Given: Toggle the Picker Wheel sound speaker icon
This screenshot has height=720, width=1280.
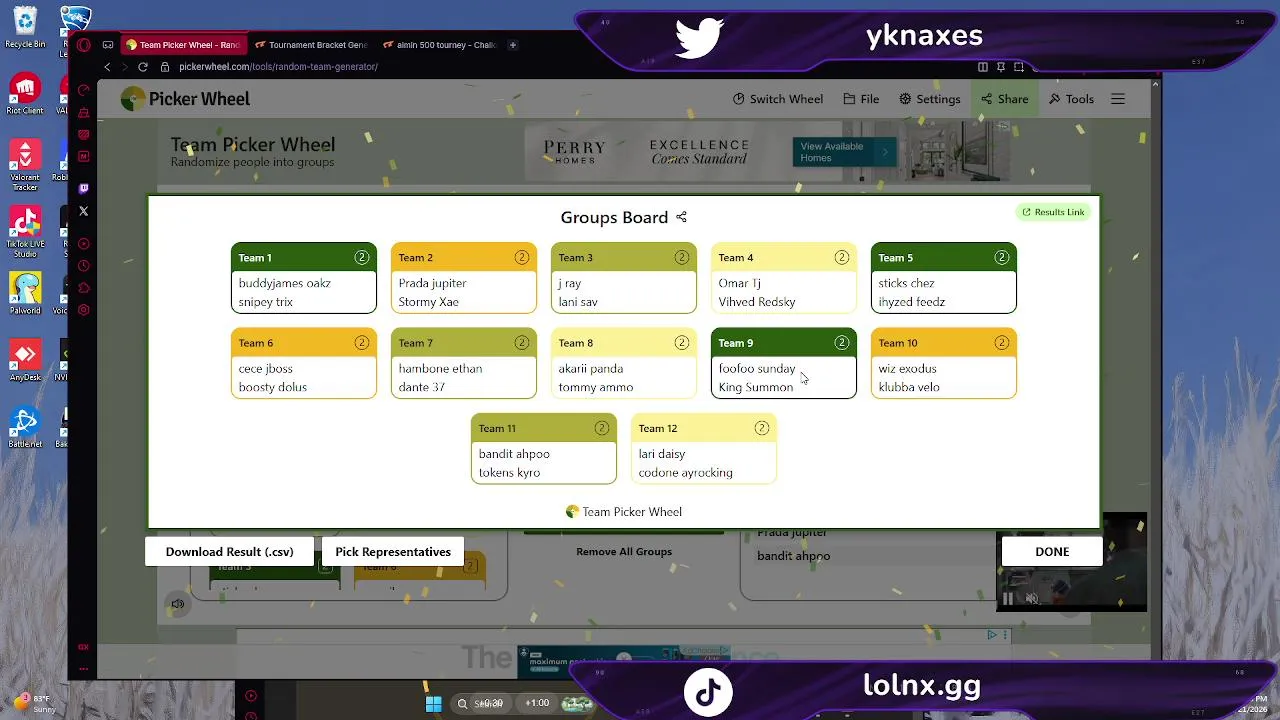Looking at the screenshot, I should coord(177,604).
